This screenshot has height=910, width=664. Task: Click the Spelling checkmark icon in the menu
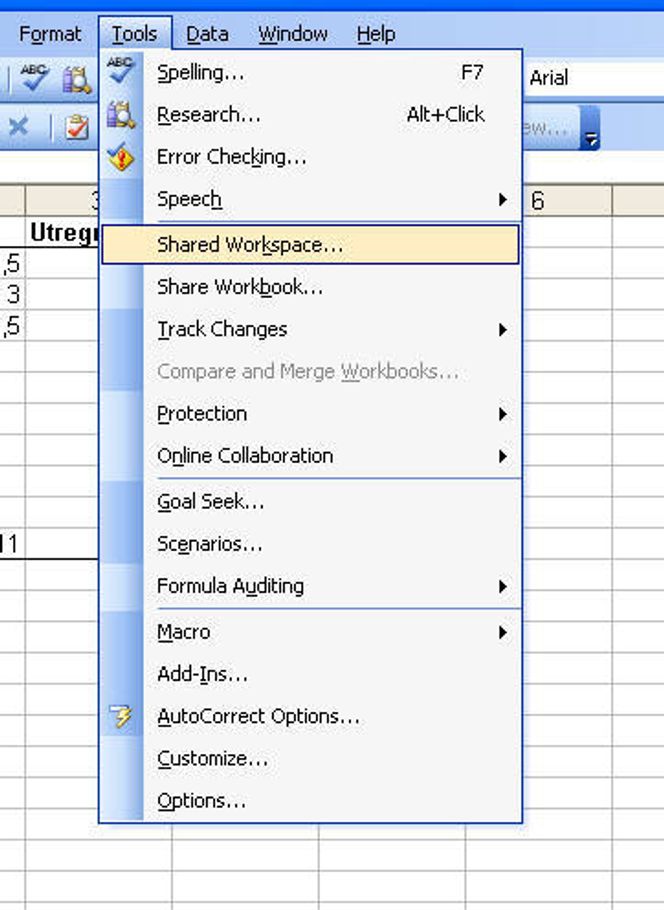[x=121, y=72]
